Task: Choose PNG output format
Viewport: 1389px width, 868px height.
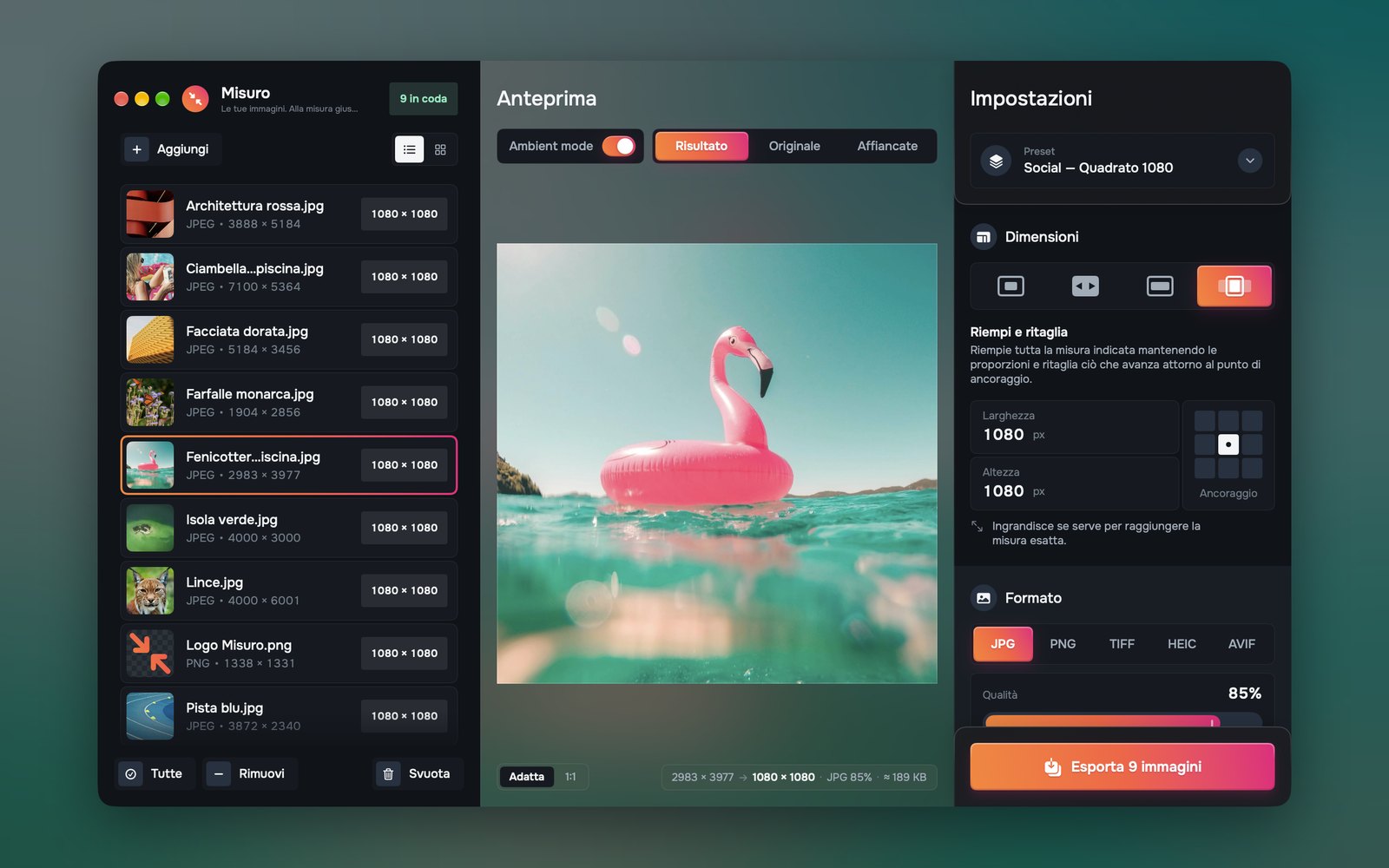Action: tap(1063, 644)
